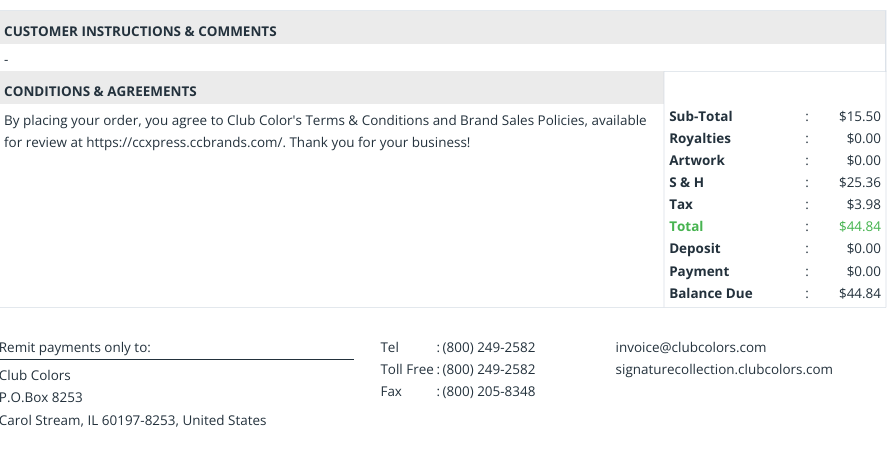Screen dimensions: 896x462
Task: Click the ccxpress.ccbrands.com URL in terms text
Action: (x=185, y=142)
